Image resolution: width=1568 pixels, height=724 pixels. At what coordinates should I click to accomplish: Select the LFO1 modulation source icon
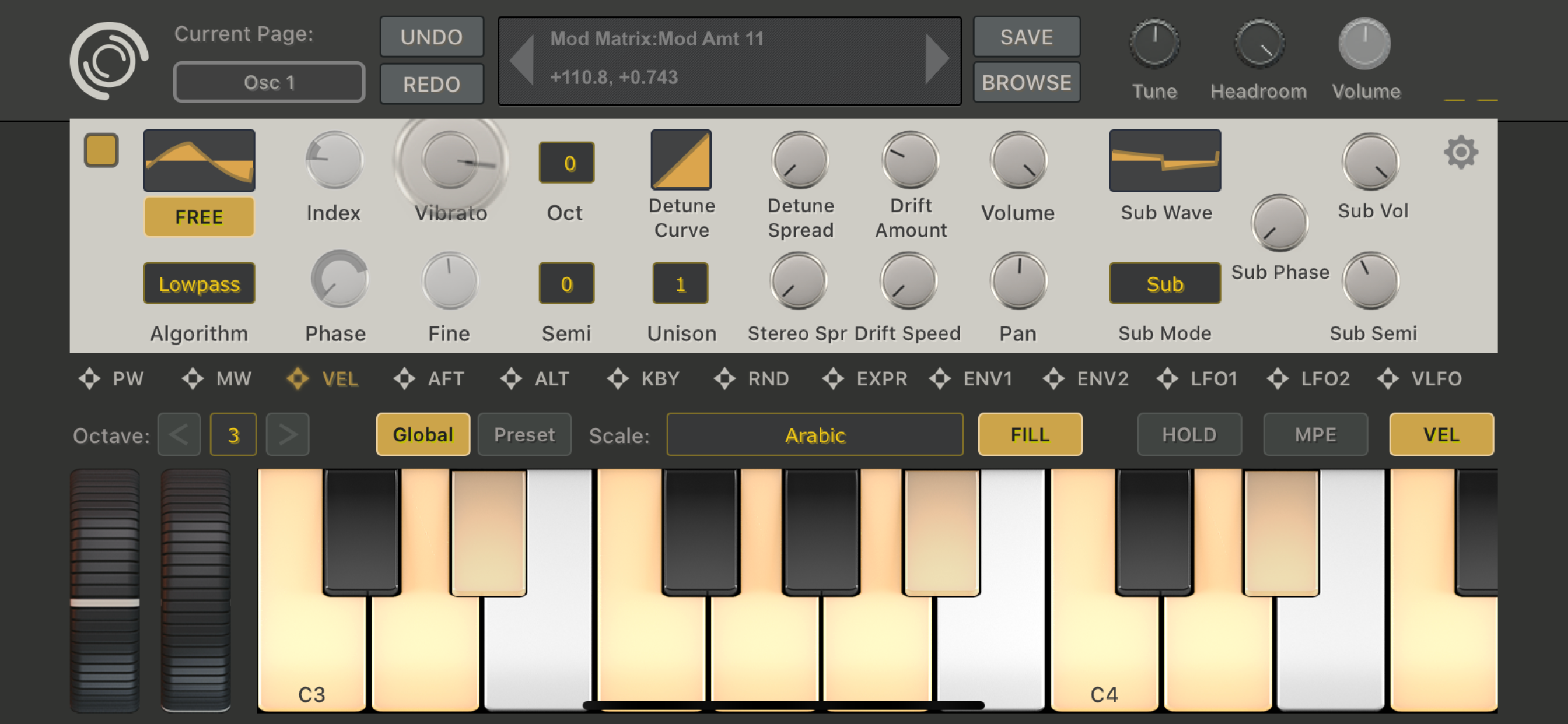[1167, 378]
